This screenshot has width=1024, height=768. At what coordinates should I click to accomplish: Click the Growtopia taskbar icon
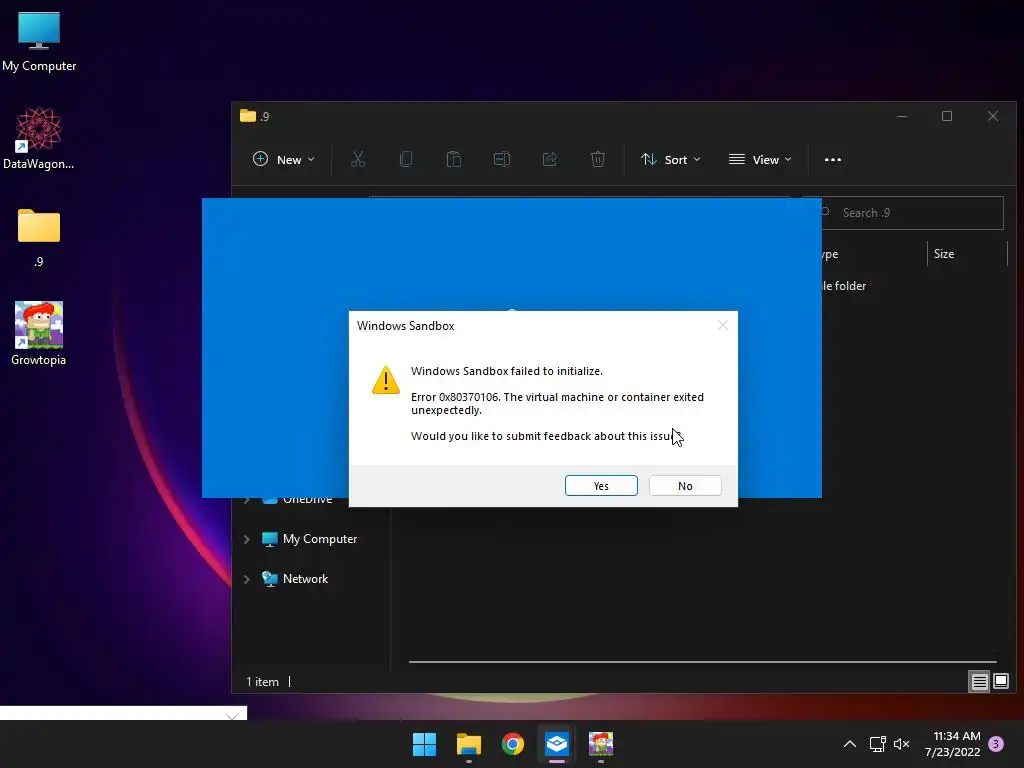point(601,744)
